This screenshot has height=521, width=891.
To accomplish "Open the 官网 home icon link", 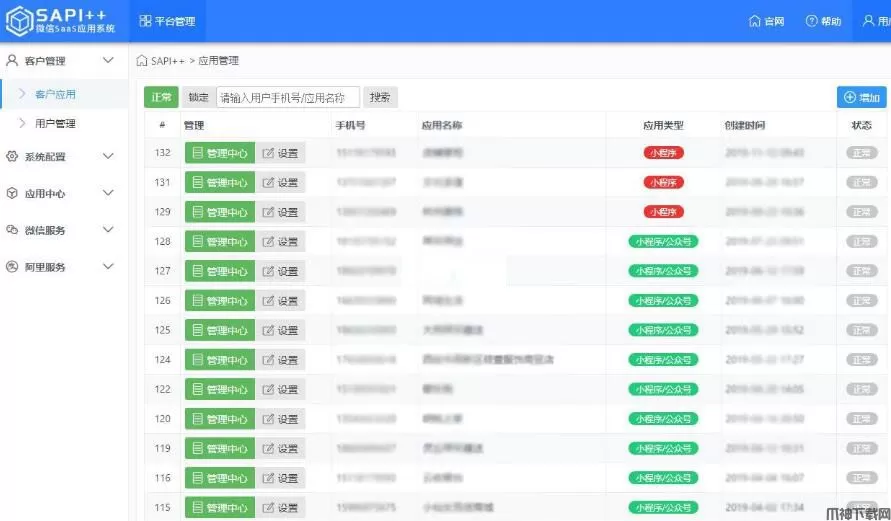I will tap(756, 21).
